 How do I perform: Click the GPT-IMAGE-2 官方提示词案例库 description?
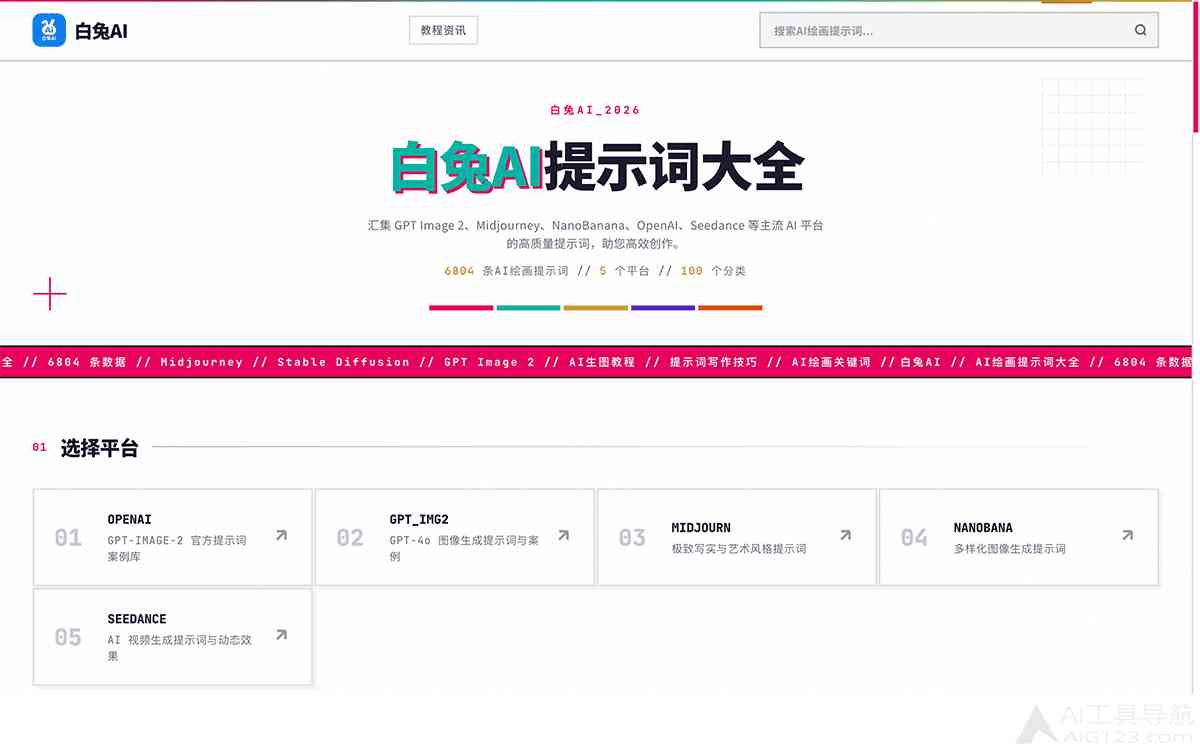[177, 548]
